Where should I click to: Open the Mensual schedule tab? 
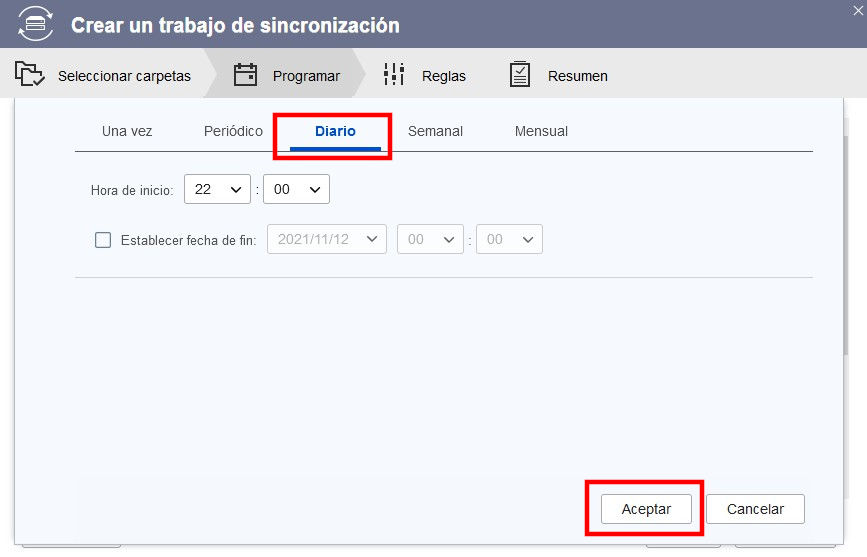pyautogui.click(x=541, y=131)
